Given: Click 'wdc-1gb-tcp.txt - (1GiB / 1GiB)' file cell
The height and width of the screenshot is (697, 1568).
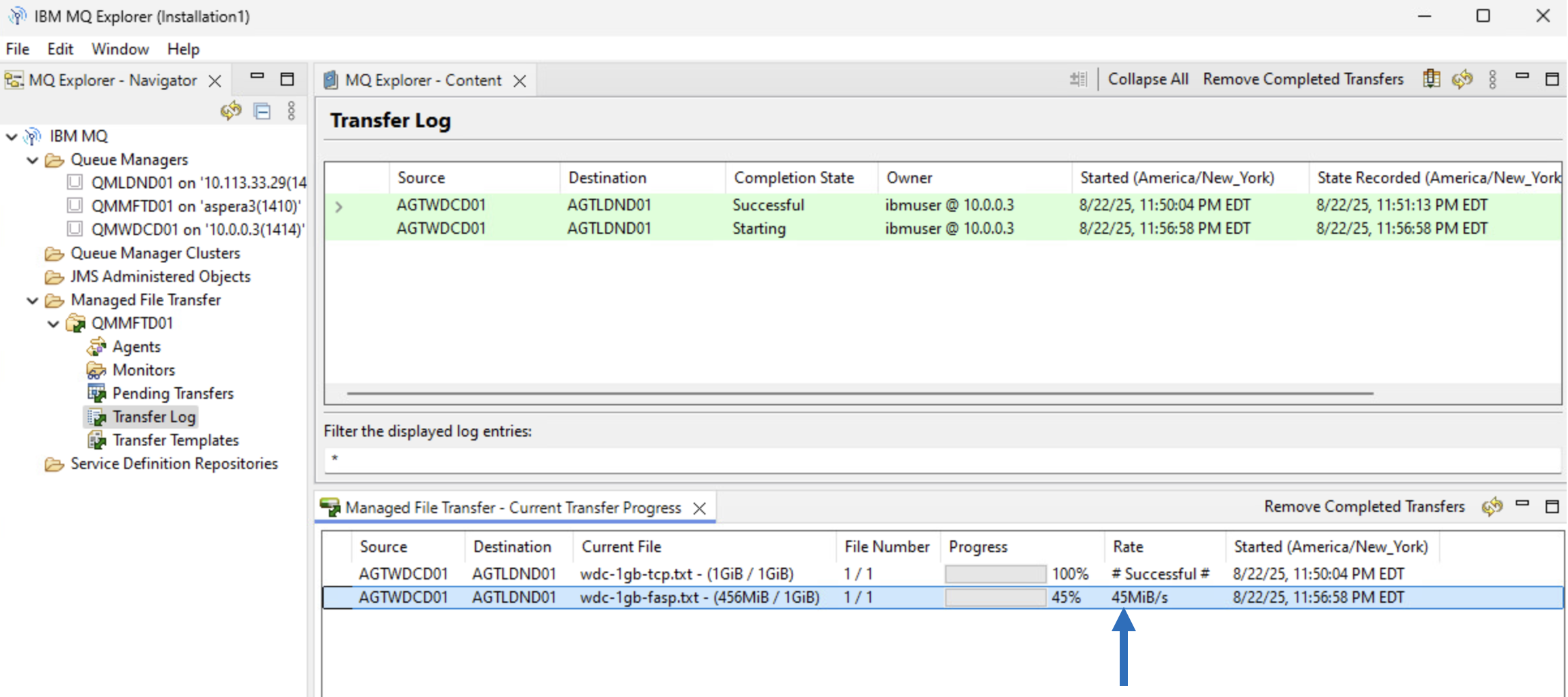Looking at the screenshot, I should [x=686, y=574].
